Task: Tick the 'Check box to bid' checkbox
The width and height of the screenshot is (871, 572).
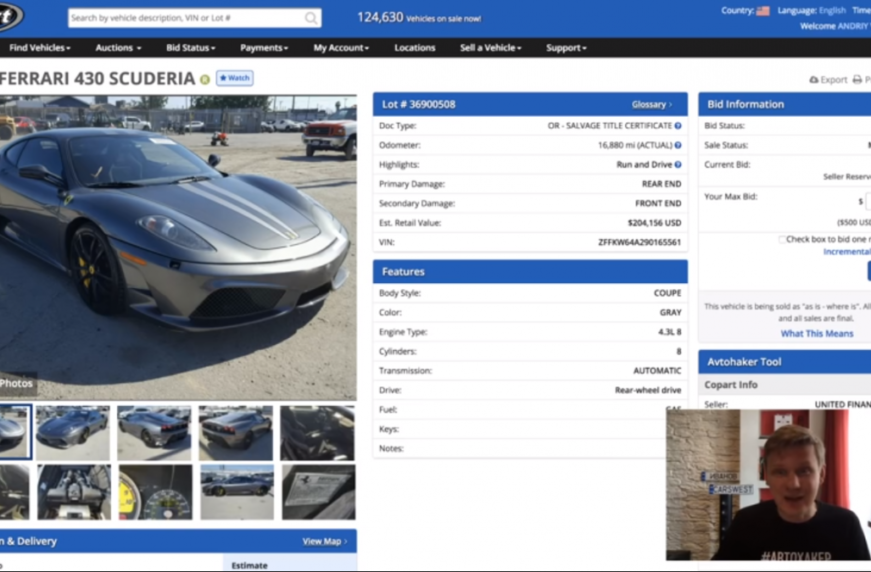Action: (x=782, y=239)
